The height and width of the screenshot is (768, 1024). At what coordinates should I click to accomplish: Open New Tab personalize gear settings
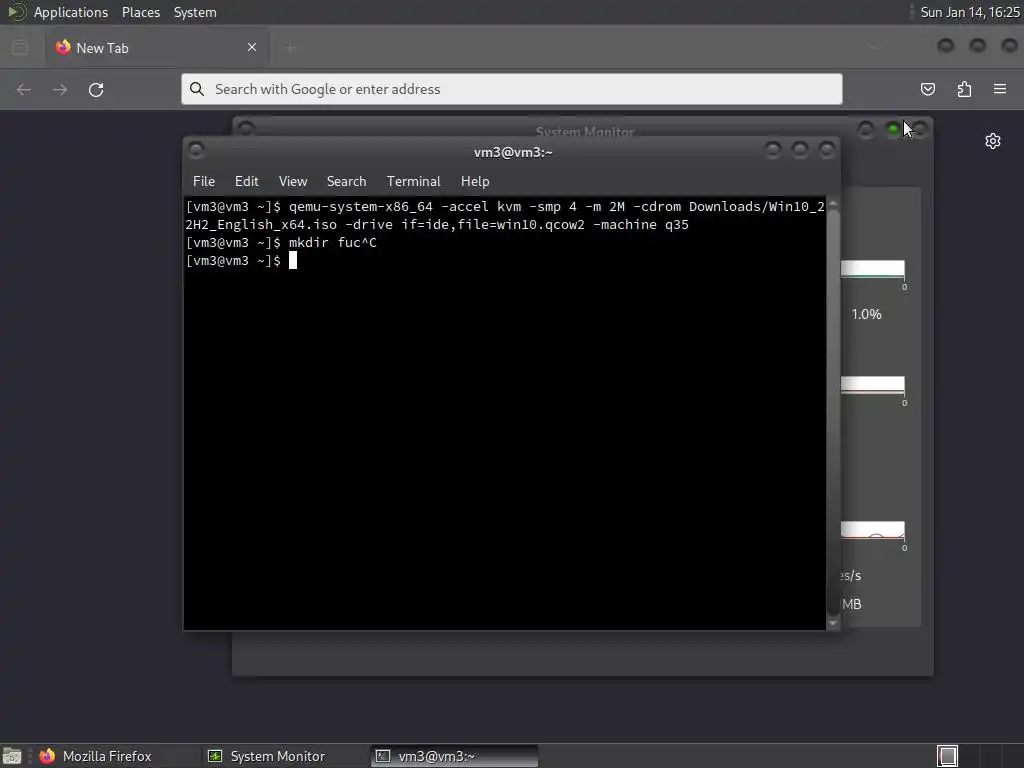click(993, 141)
